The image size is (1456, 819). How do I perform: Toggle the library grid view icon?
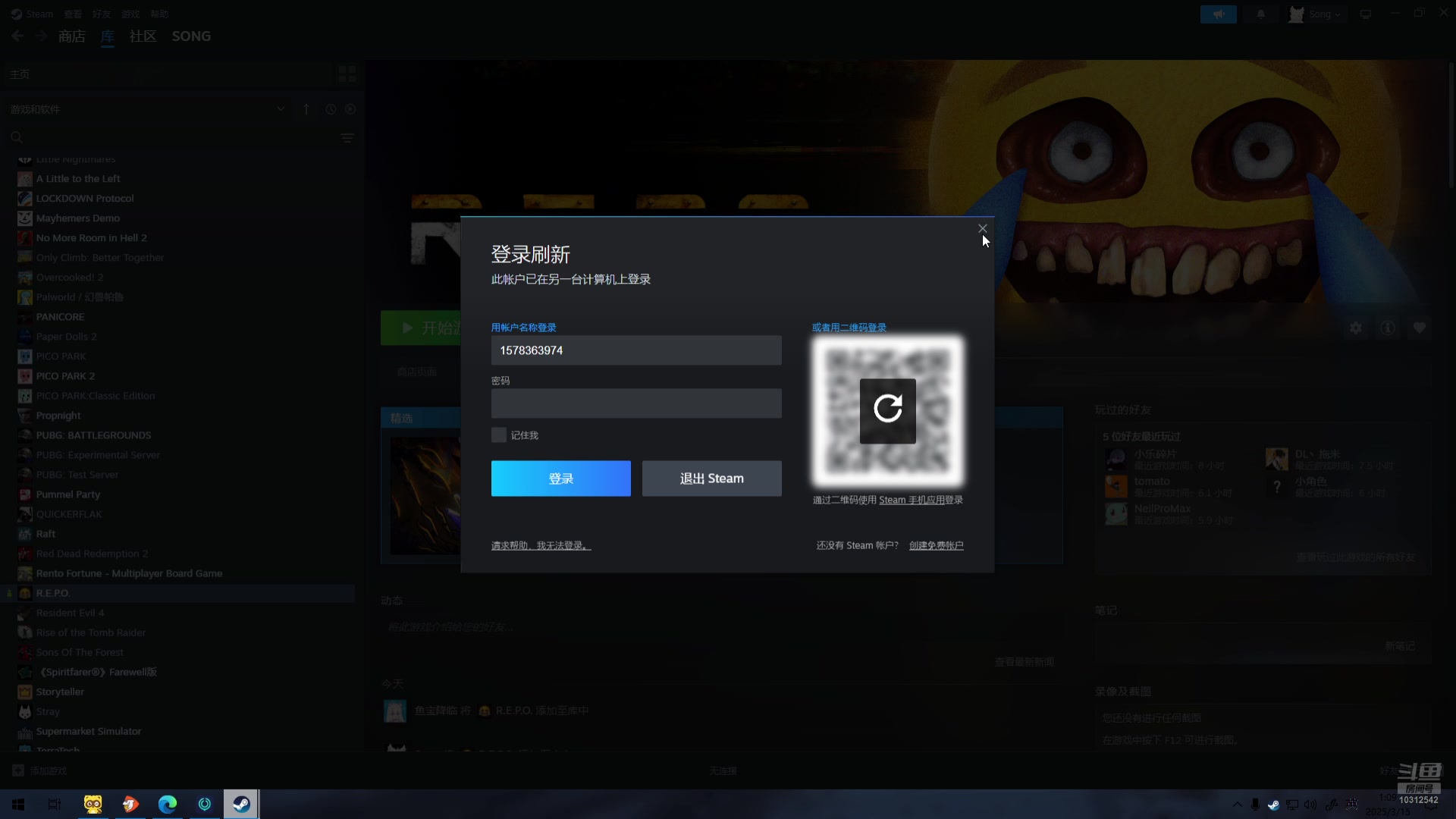coord(347,74)
